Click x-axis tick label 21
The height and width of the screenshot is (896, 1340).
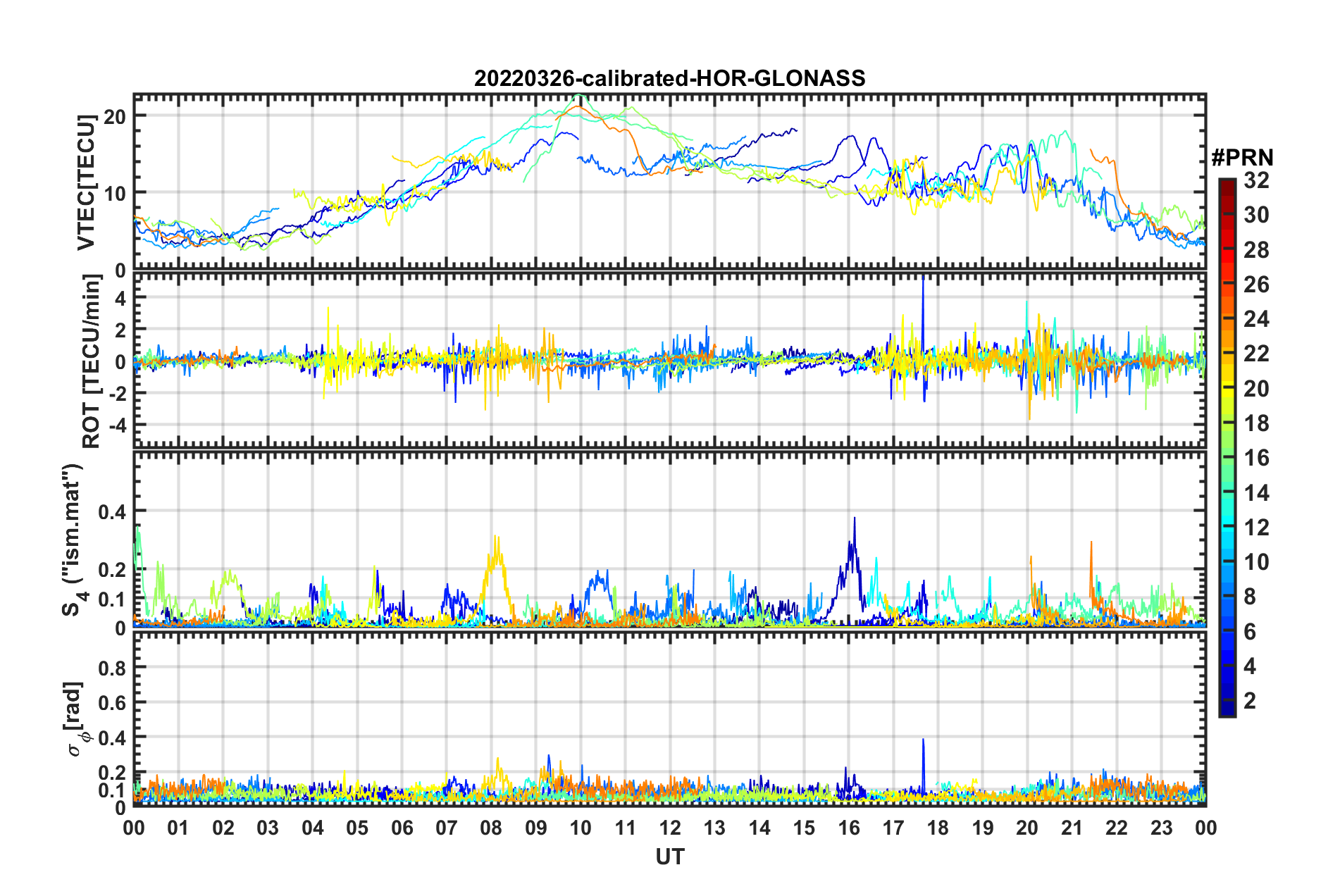point(1072,828)
